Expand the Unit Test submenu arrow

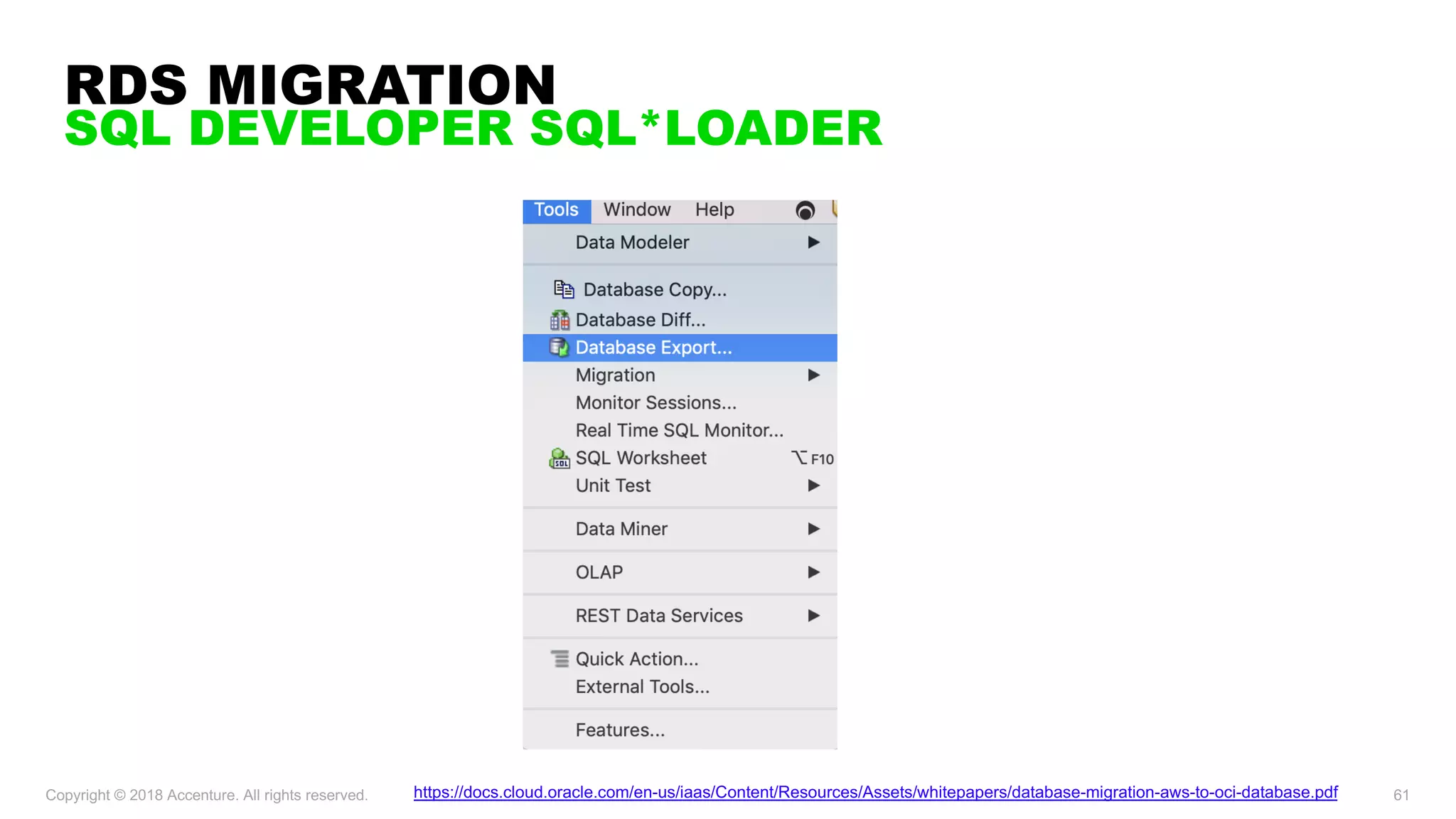[x=814, y=486]
